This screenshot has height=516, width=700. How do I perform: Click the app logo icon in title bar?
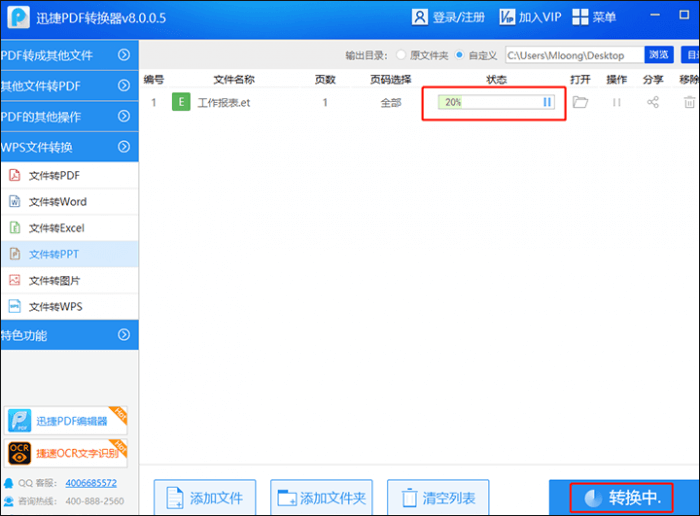(19, 17)
